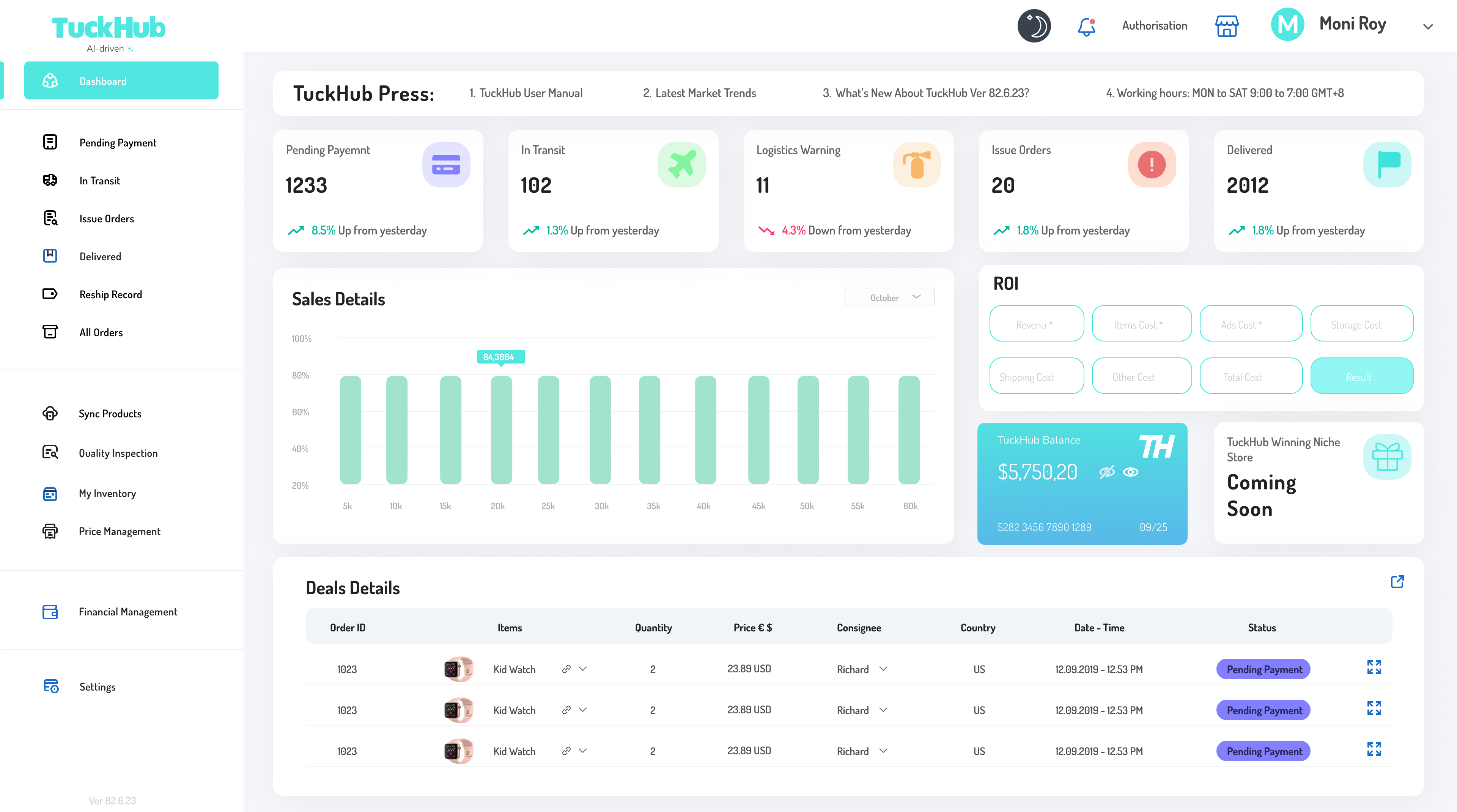
Task: Hide balance with crossed-eye icon
Action: click(x=1107, y=472)
